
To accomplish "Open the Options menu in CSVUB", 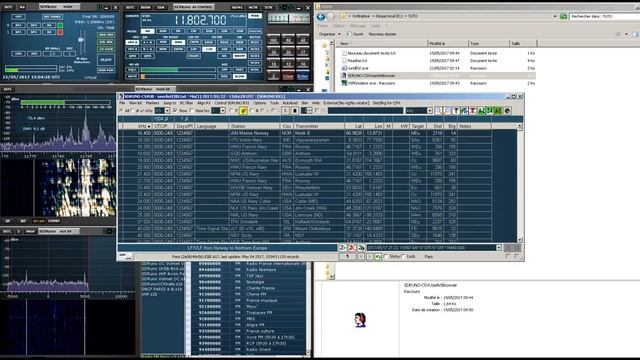I will point(260,103).
